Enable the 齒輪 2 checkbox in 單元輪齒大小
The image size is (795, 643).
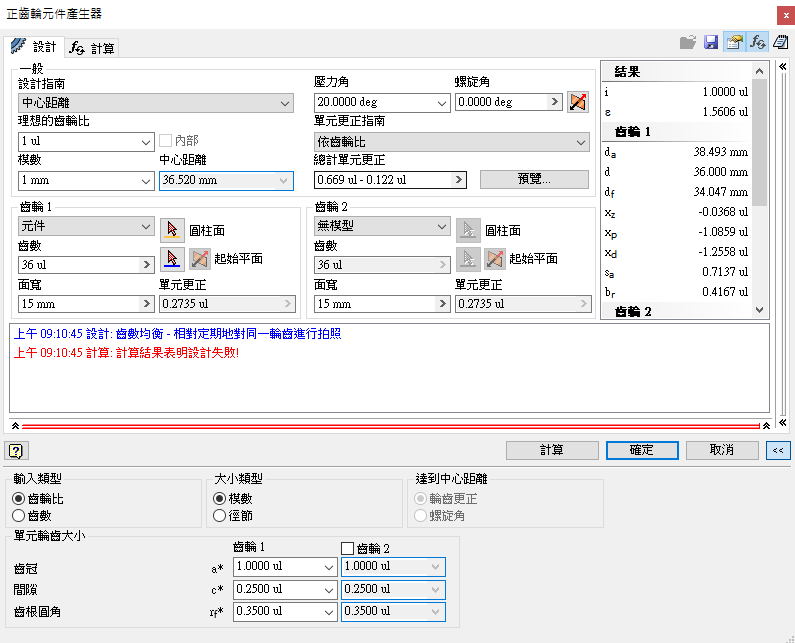[x=348, y=548]
